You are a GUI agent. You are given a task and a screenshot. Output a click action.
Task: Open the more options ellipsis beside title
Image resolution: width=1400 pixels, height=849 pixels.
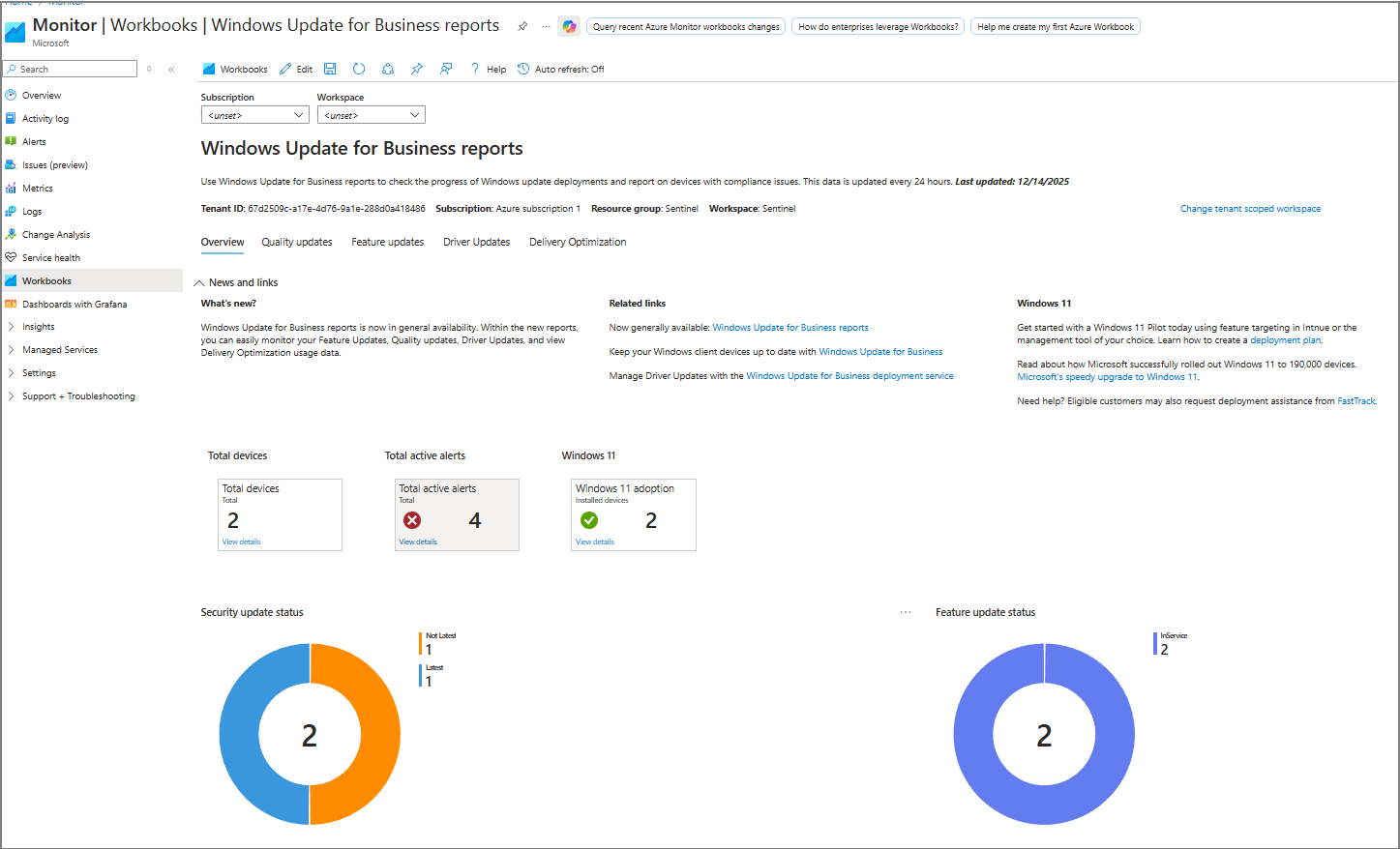pyautogui.click(x=546, y=26)
